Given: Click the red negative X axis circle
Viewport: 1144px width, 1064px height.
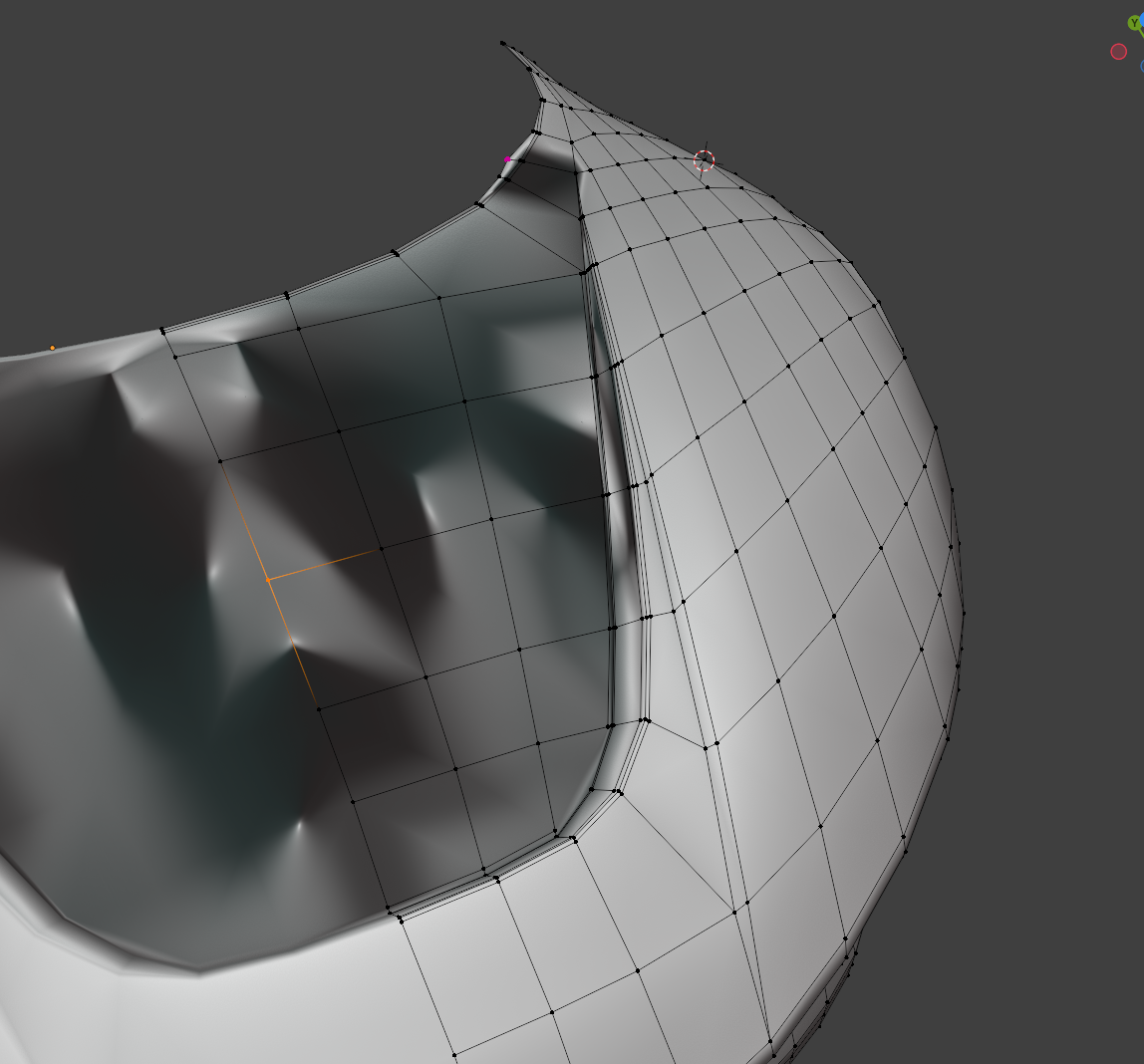Looking at the screenshot, I should 1118,51.
